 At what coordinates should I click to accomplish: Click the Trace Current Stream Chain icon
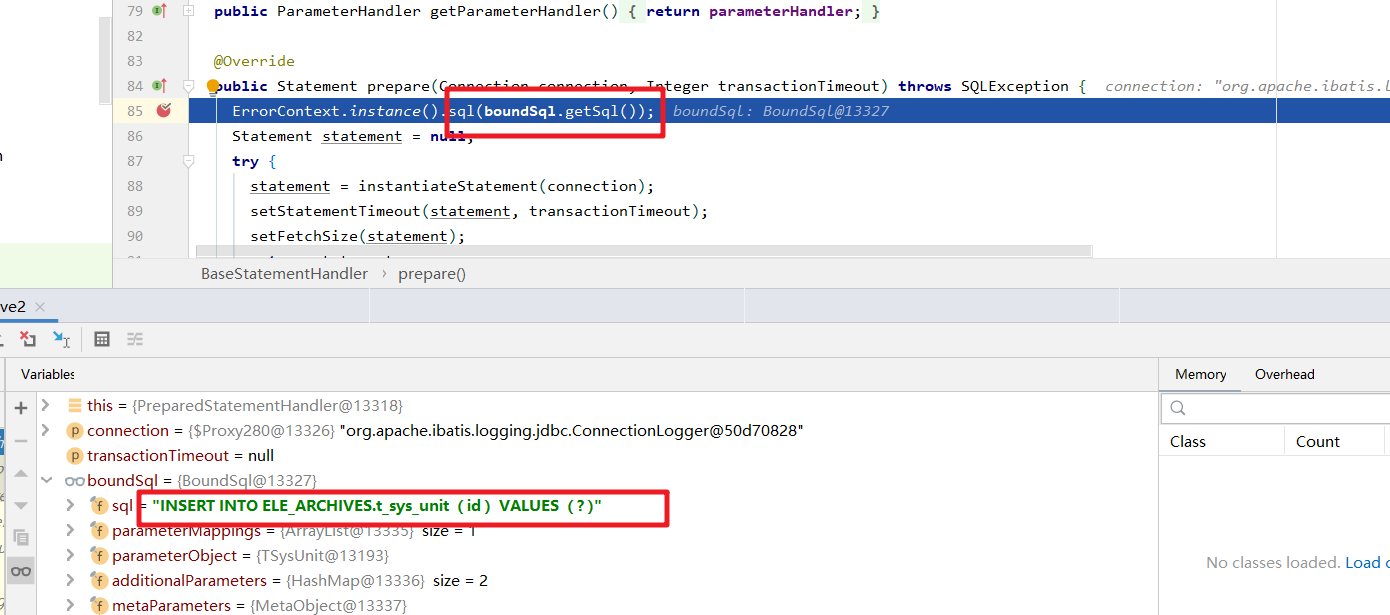[x=135, y=339]
